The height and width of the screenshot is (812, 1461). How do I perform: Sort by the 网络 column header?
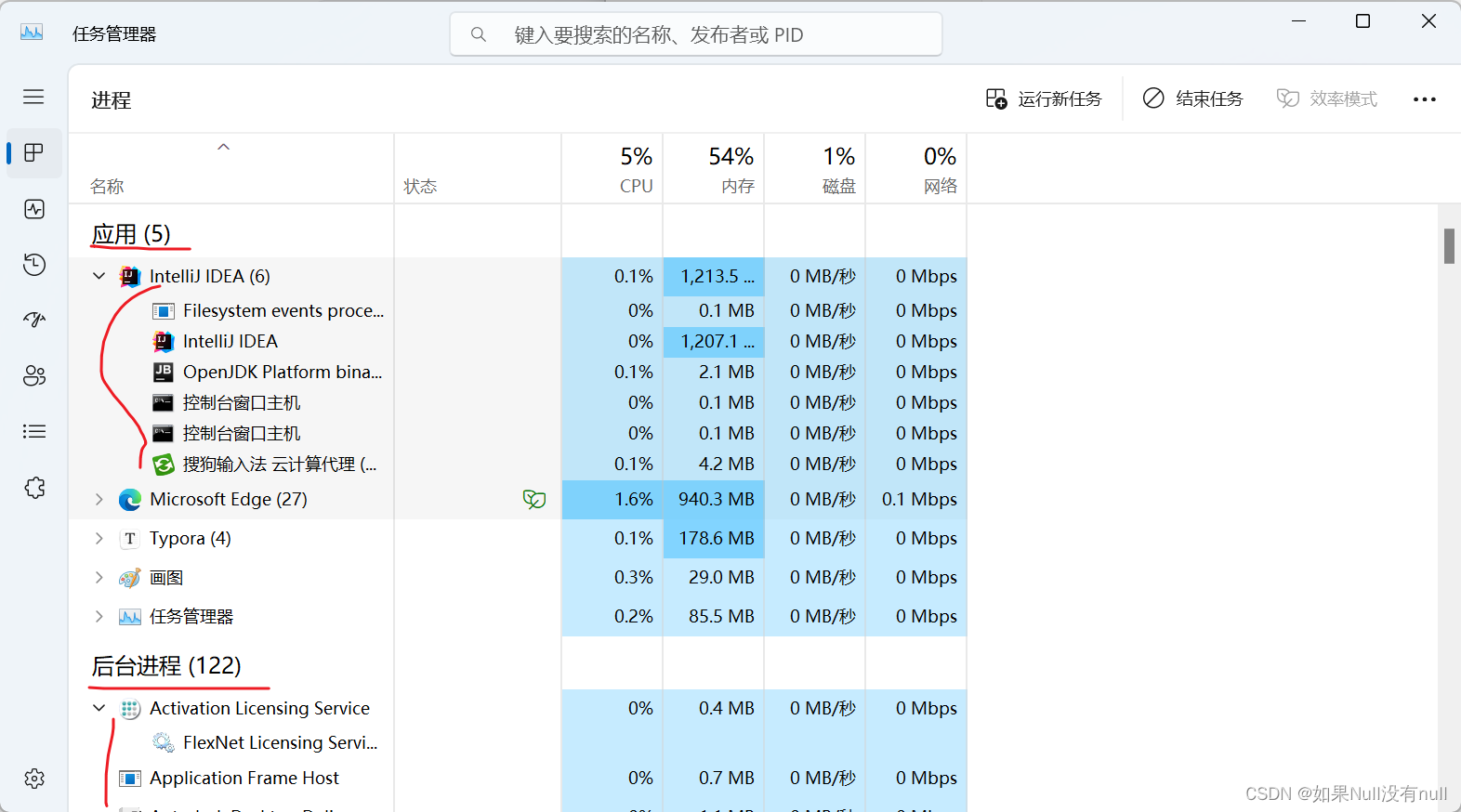coord(916,169)
